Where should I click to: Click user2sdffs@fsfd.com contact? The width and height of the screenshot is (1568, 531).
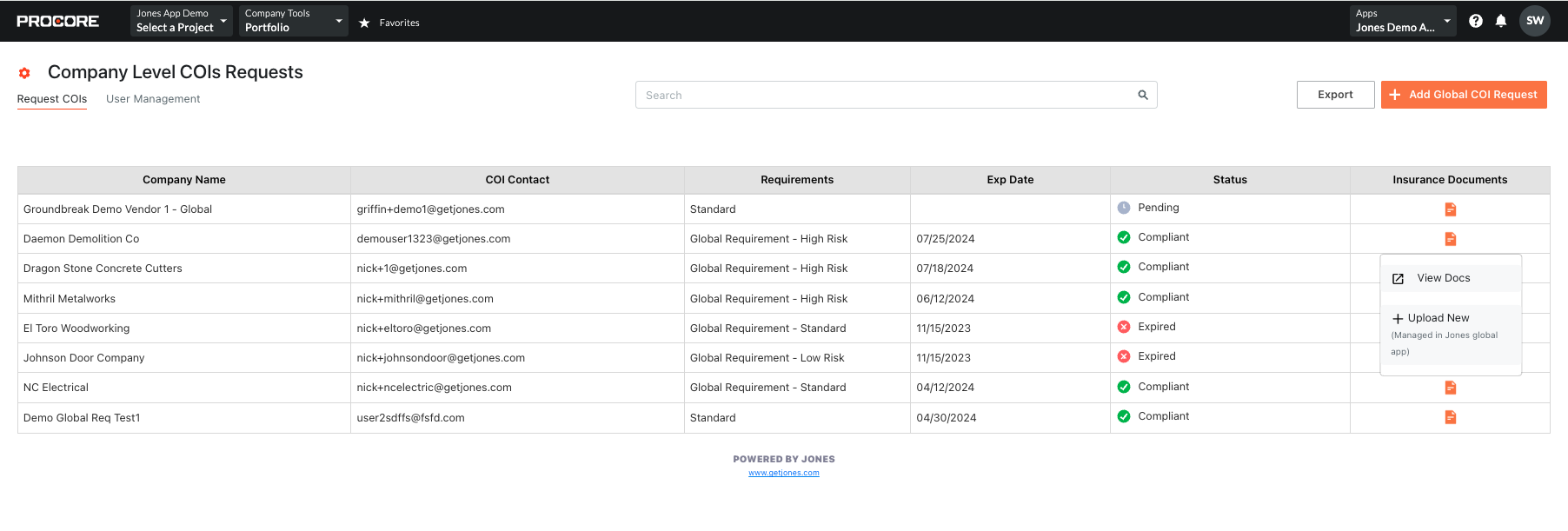click(410, 418)
